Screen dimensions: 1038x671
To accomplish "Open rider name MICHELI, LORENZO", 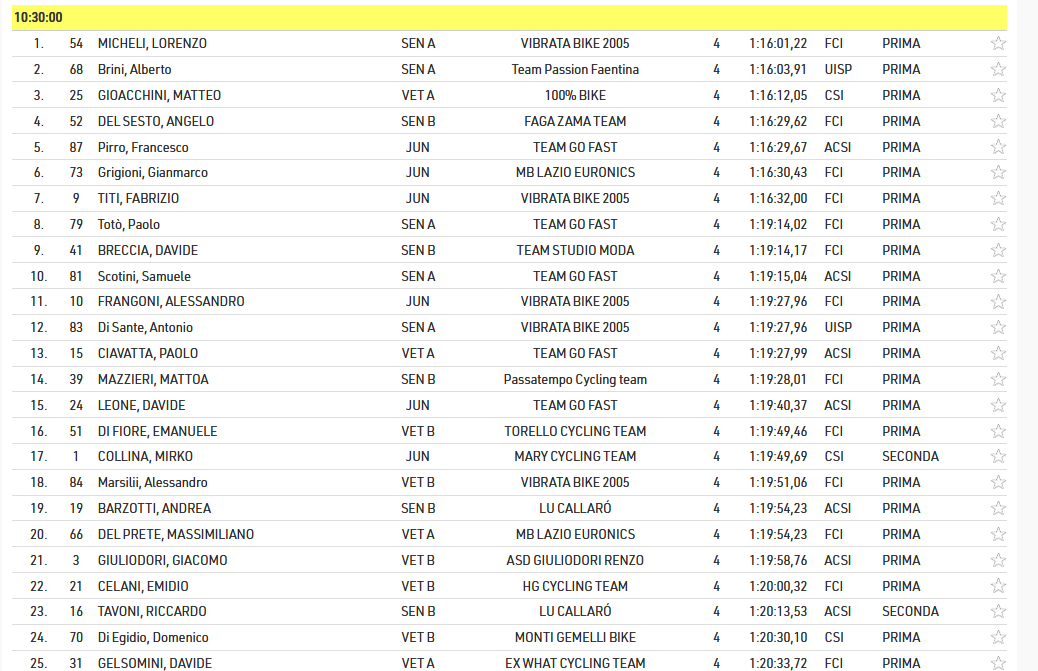I will (x=152, y=44).
